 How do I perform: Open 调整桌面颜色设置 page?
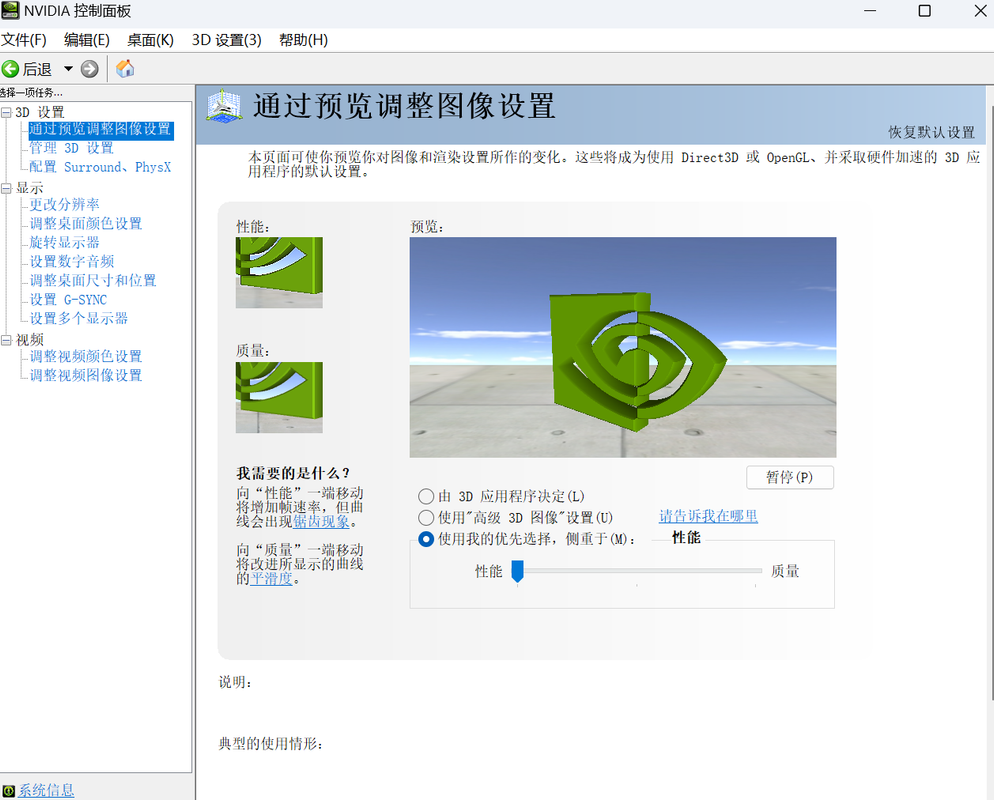click(x=86, y=224)
